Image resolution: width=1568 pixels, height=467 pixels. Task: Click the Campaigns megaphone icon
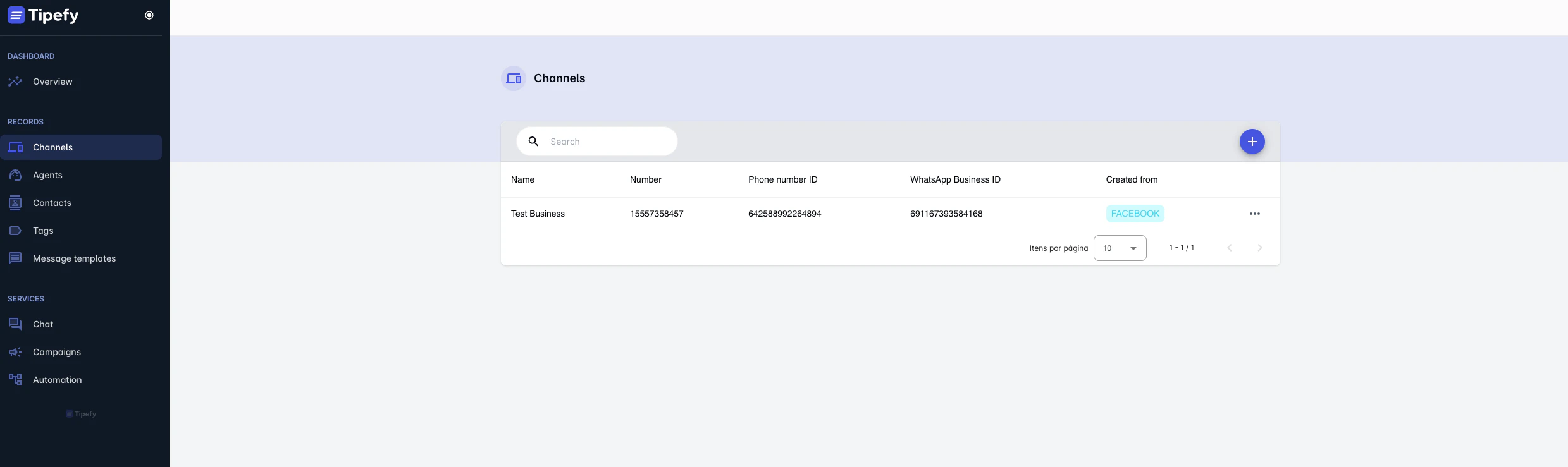15,352
